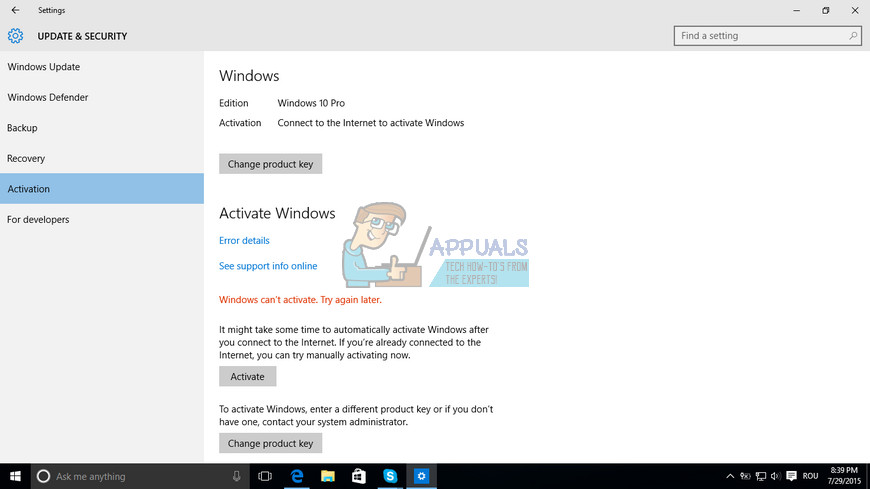Restore down the Settings window

826,10
